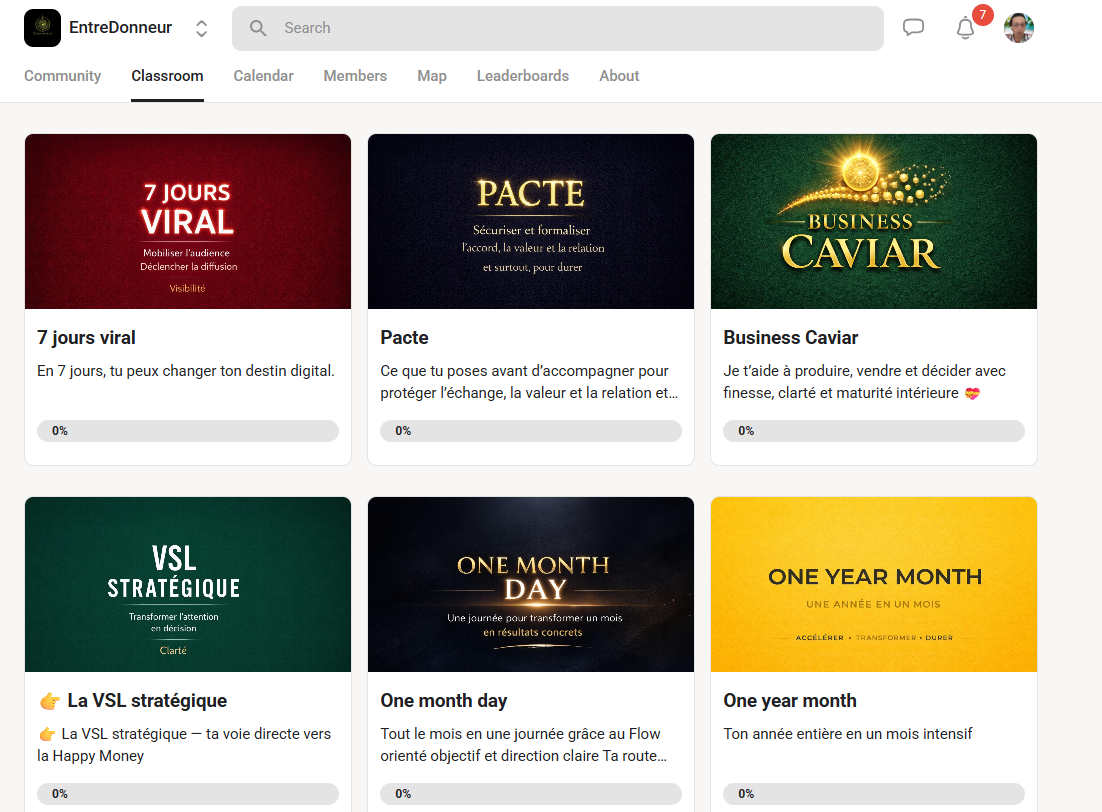This screenshot has width=1102, height=812.
Task: Click the 7 jours viral progress bar
Action: [188, 431]
